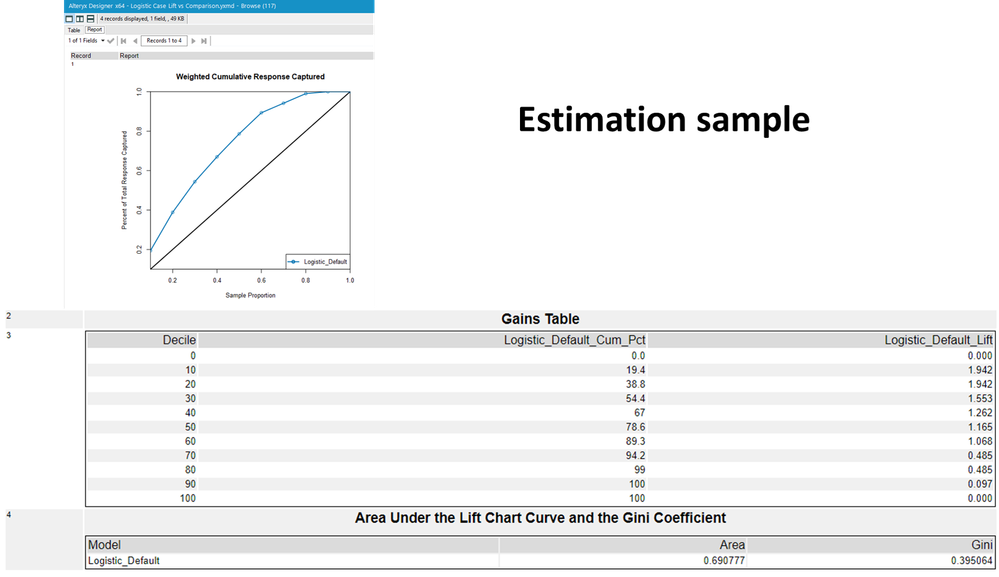Click the checkmark apply icon

click(111, 41)
